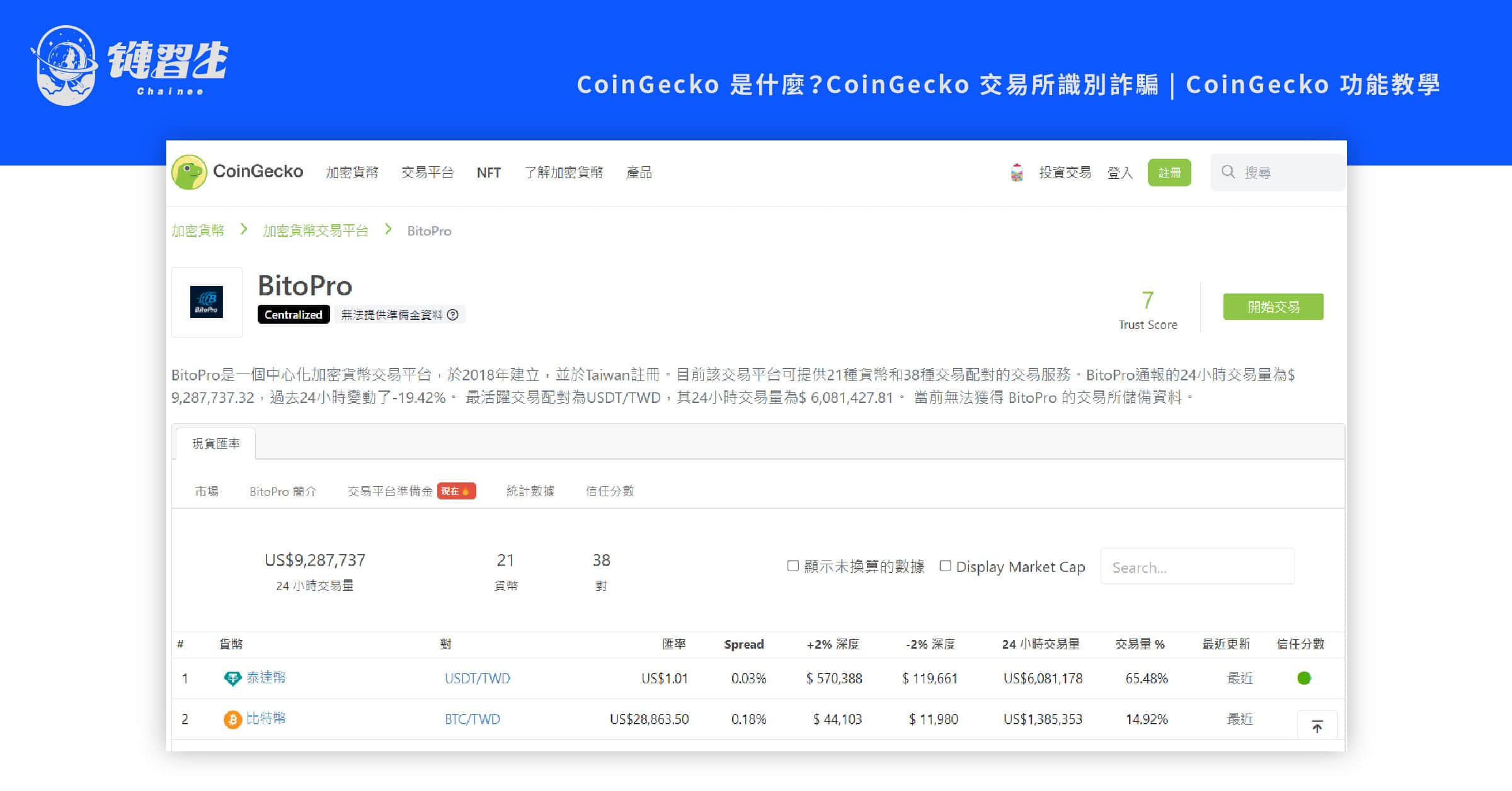Click the 0.18% spread cell
This screenshot has height=791, width=1512.
point(748,719)
